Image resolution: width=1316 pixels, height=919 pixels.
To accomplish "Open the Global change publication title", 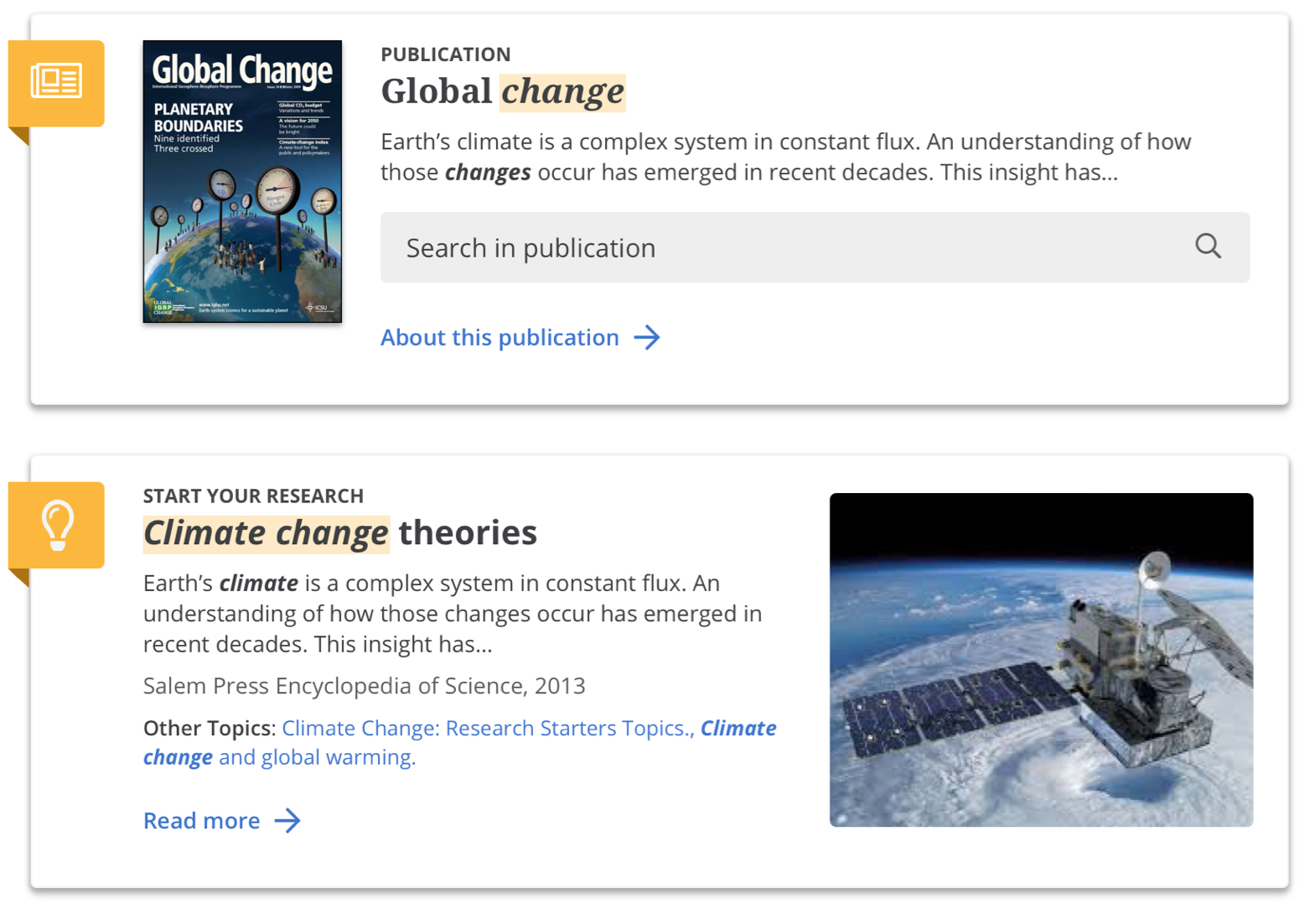I will click(503, 91).
